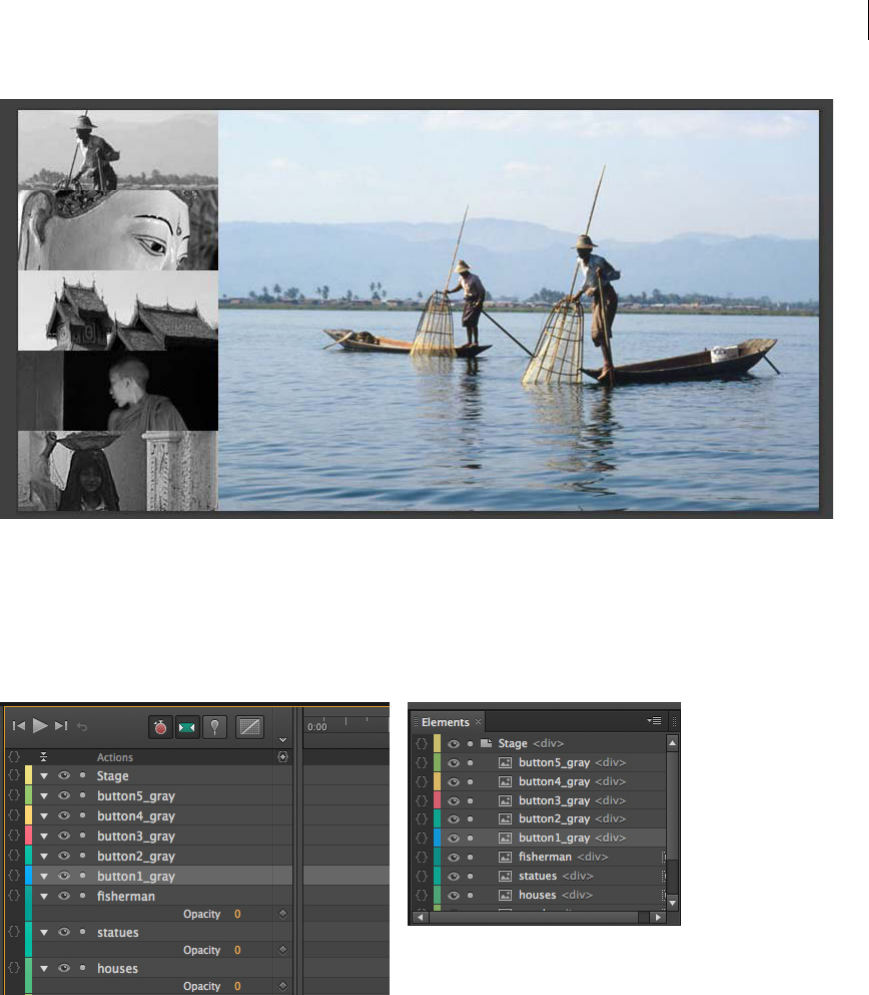Click image icon of statues in Elements
The image size is (869, 995).
(x=505, y=876)
